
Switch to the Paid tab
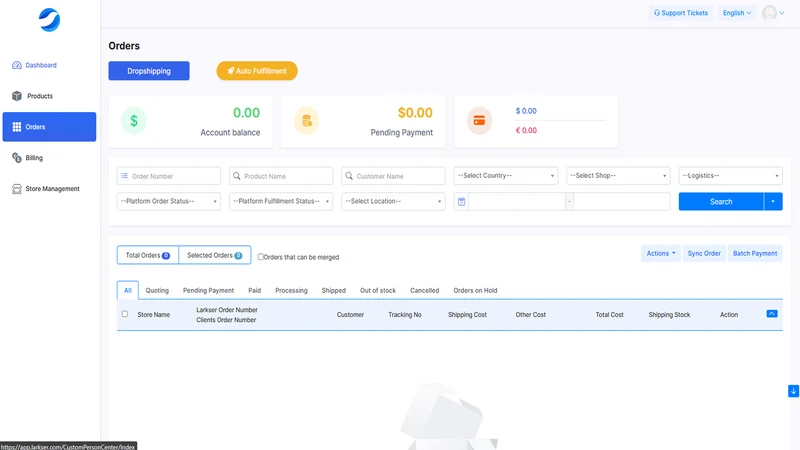pyautogui.click(x=255, y=290)
